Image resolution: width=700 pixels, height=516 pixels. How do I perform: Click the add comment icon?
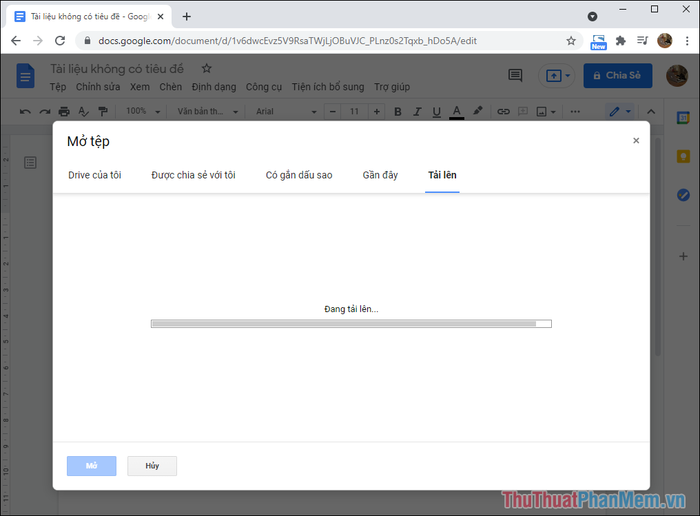click(522, 111)
